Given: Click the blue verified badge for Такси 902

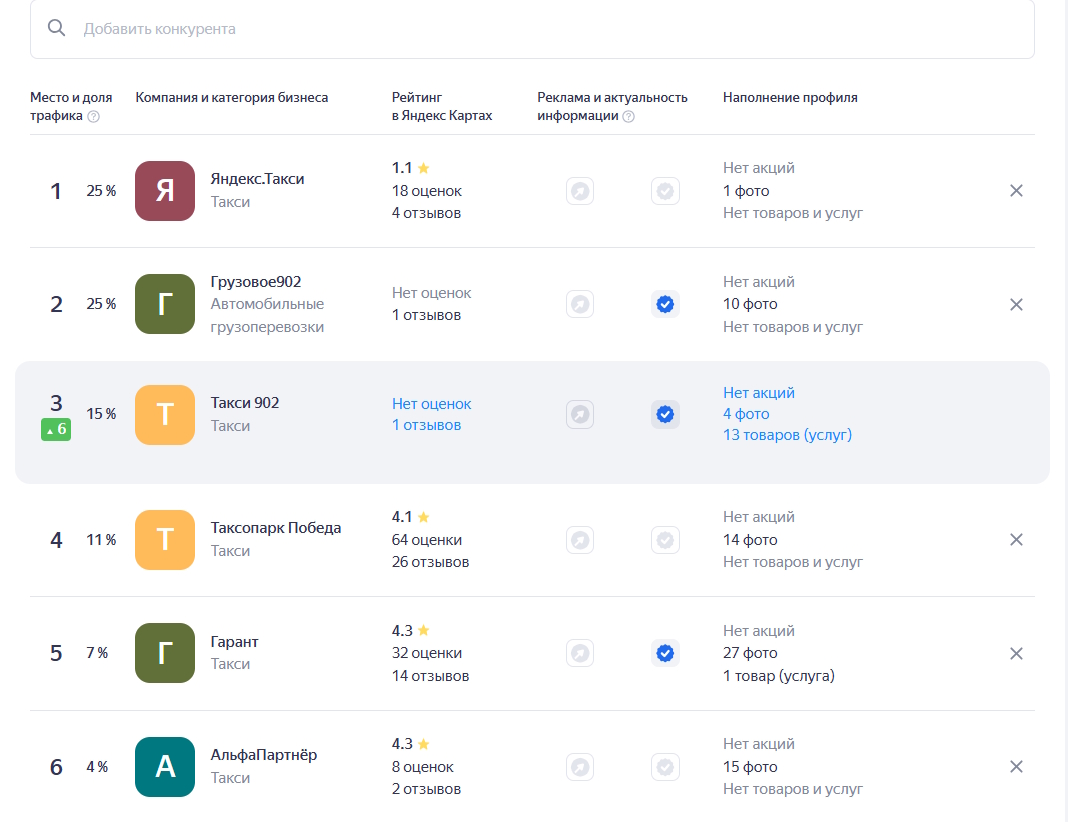Looking at the screenshot, I should pyautogui.click(x=665, y=414).
